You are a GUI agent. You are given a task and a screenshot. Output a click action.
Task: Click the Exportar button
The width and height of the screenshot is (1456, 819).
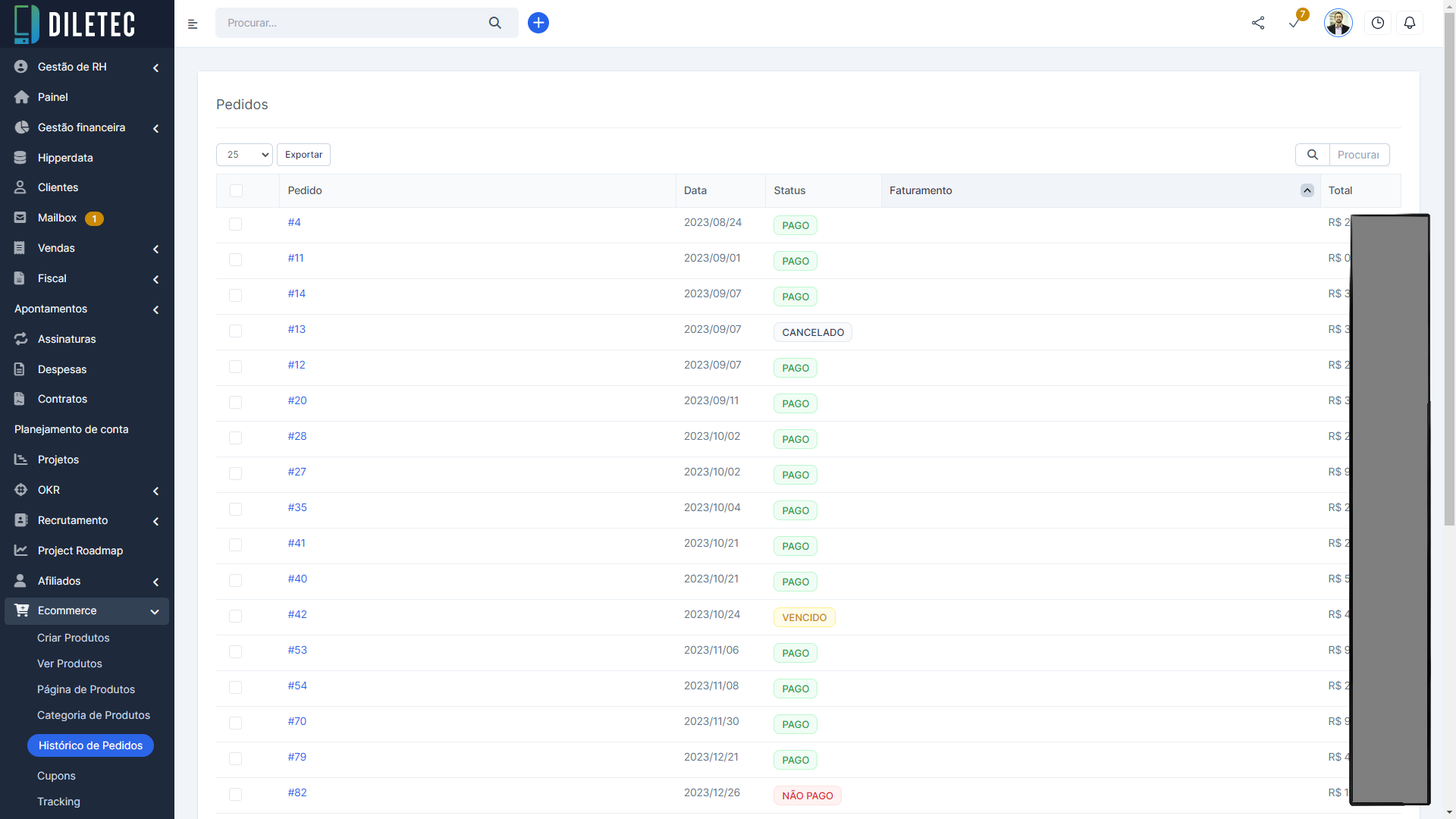303,155
